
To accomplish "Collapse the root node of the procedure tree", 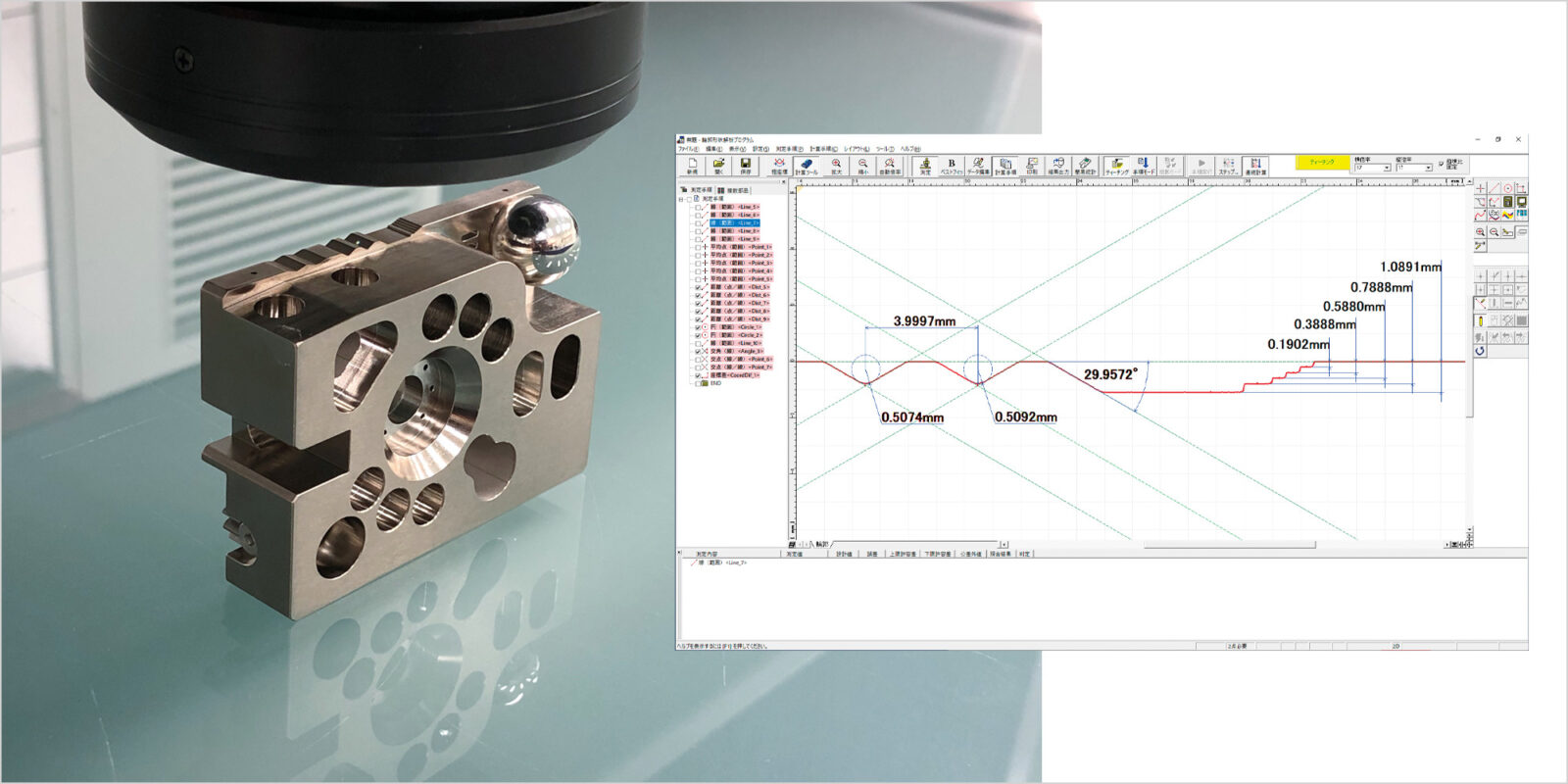I will 681,199.
